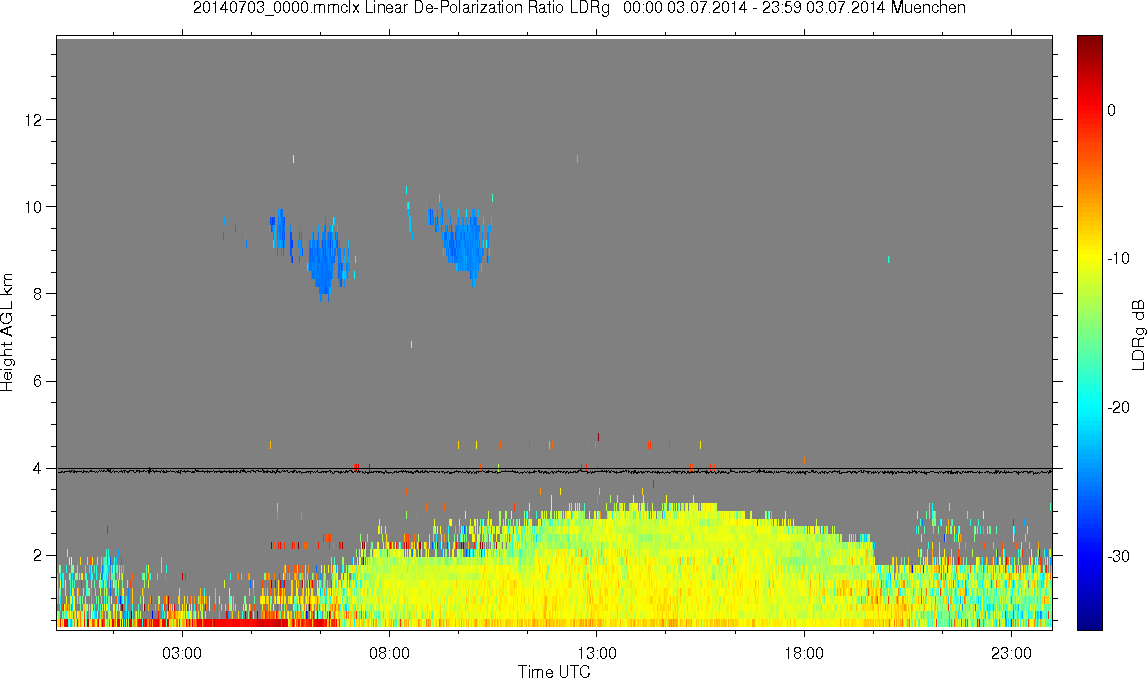Click the 'LDRg dB' colorbar label
Image resolution: width=1147 pixels, height=678 pixels.
tap(1137, 334)
